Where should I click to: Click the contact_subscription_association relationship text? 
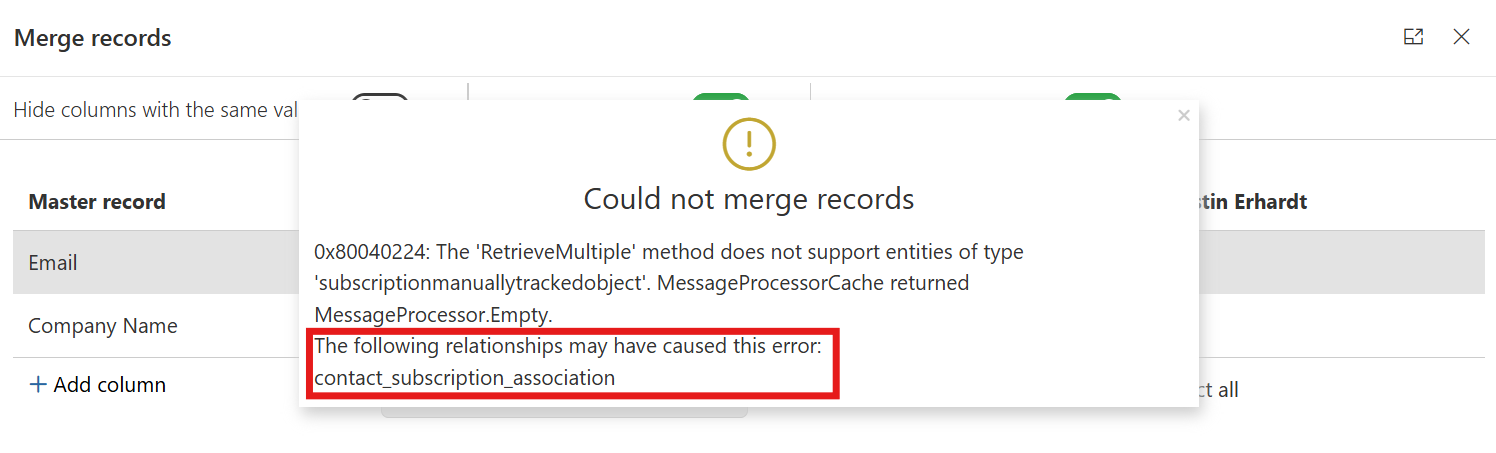click(465, 378)
